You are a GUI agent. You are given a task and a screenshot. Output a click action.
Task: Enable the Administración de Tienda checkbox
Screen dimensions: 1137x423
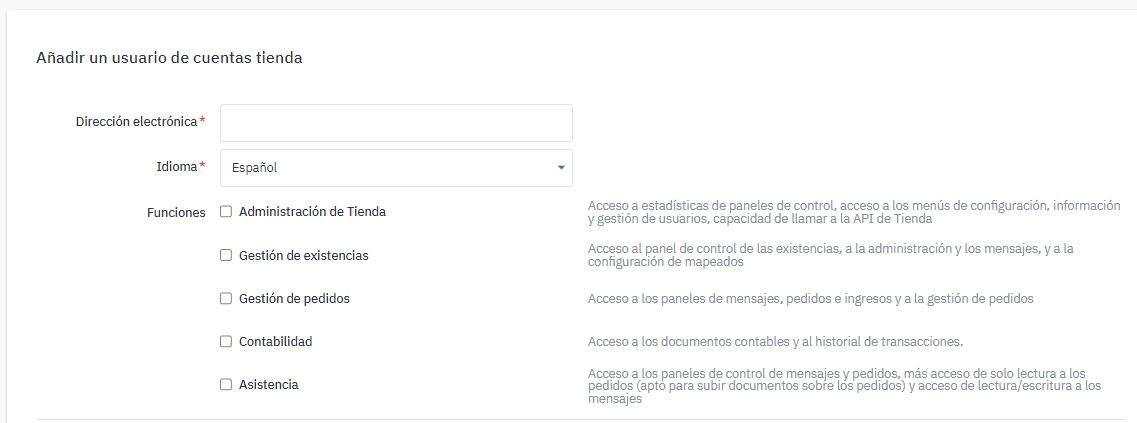coord(226,212)
